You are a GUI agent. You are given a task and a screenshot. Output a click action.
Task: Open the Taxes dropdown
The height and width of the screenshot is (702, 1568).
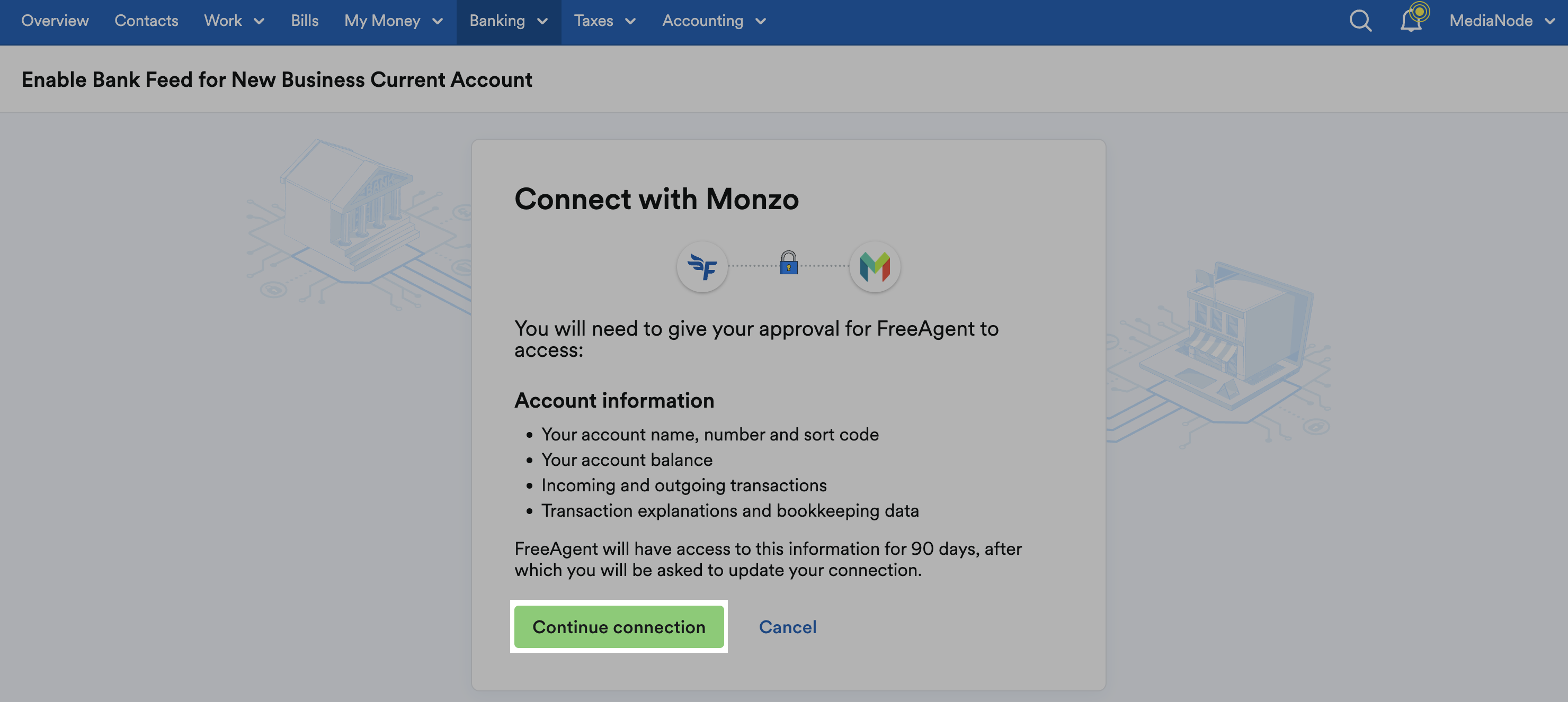604,21
